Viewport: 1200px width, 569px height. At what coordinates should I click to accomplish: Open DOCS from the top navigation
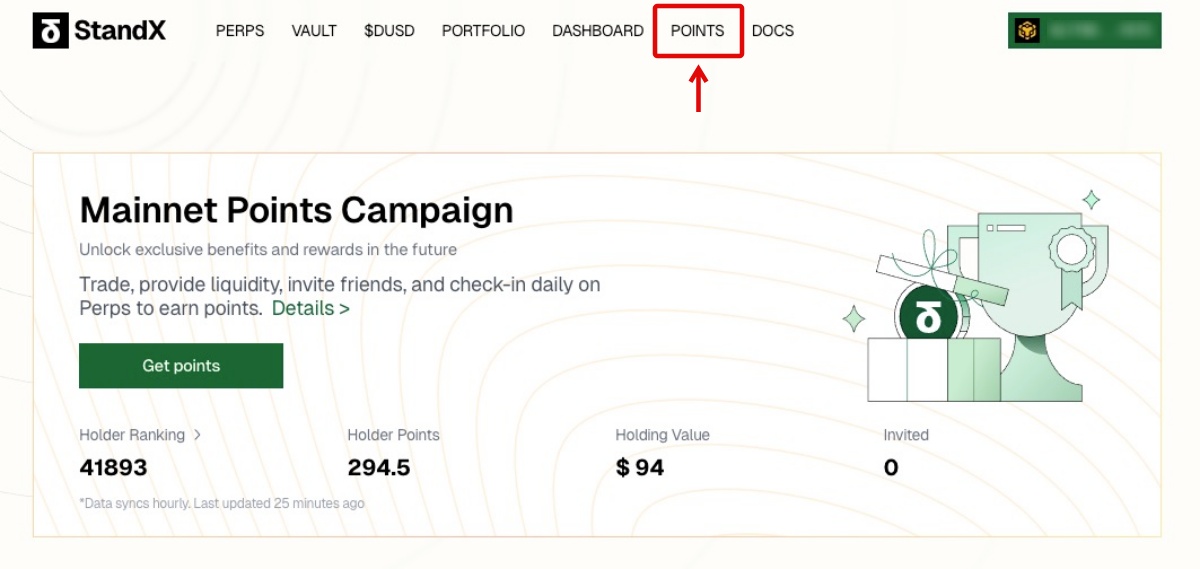pyautogui.click(x=773, y=31)
